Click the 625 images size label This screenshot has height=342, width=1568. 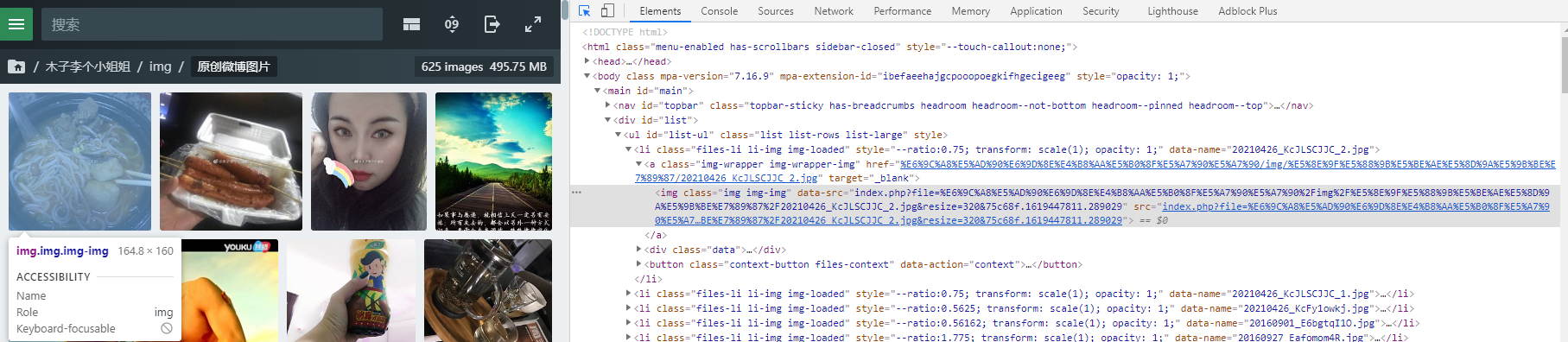(x=484, y=66)
